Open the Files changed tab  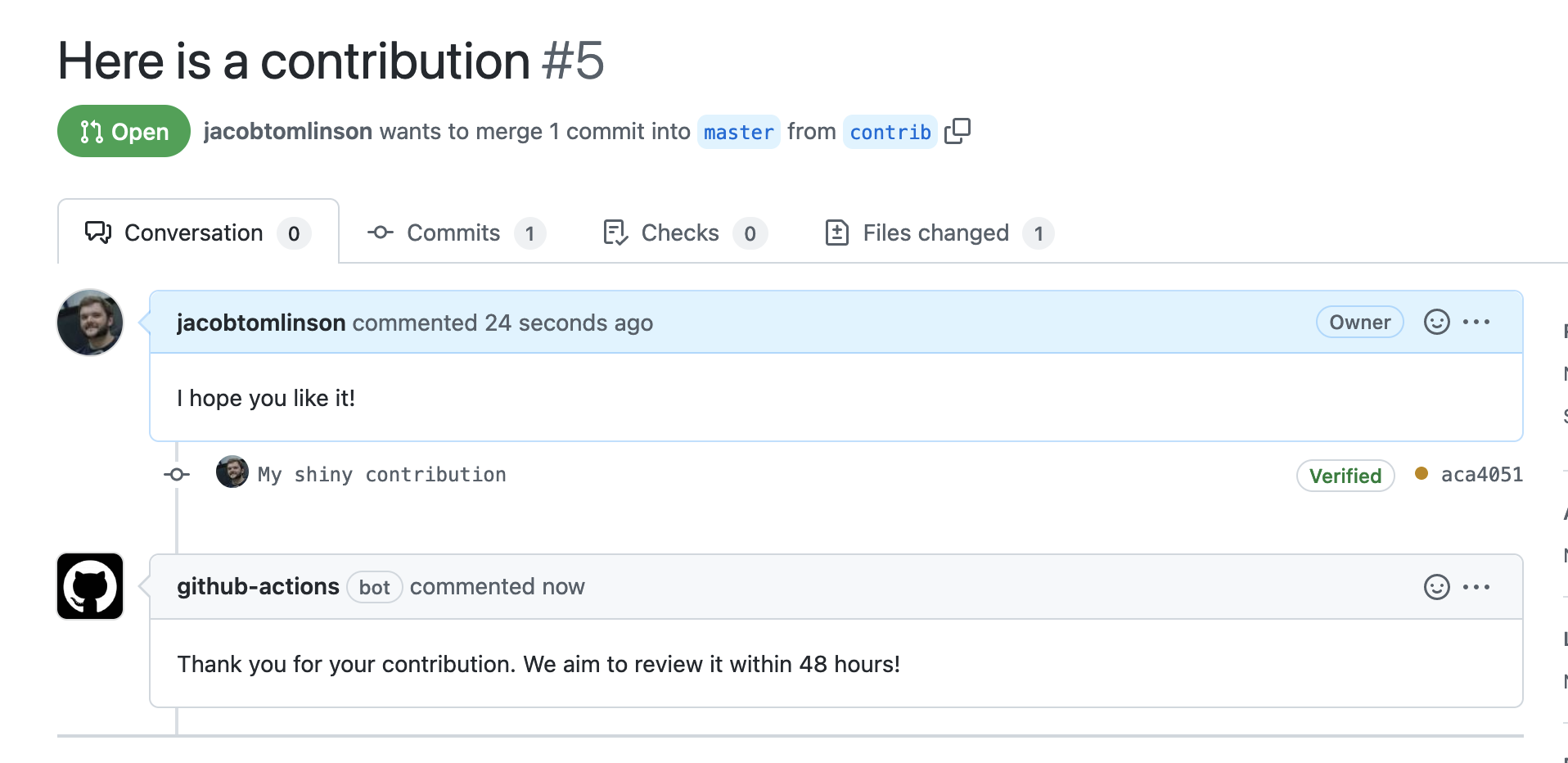tap(935, 233)
